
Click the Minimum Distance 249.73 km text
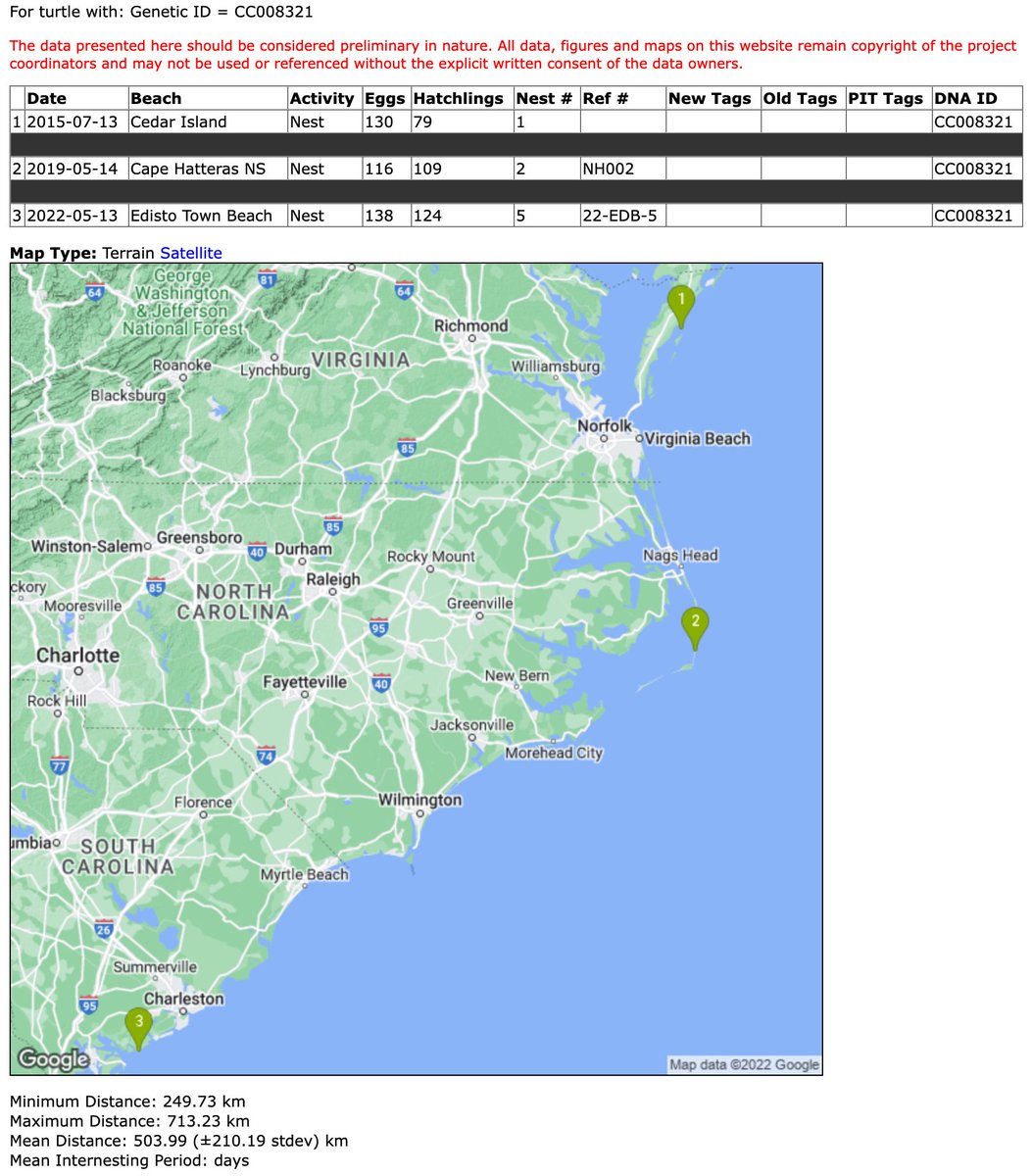click(127, 1102)
